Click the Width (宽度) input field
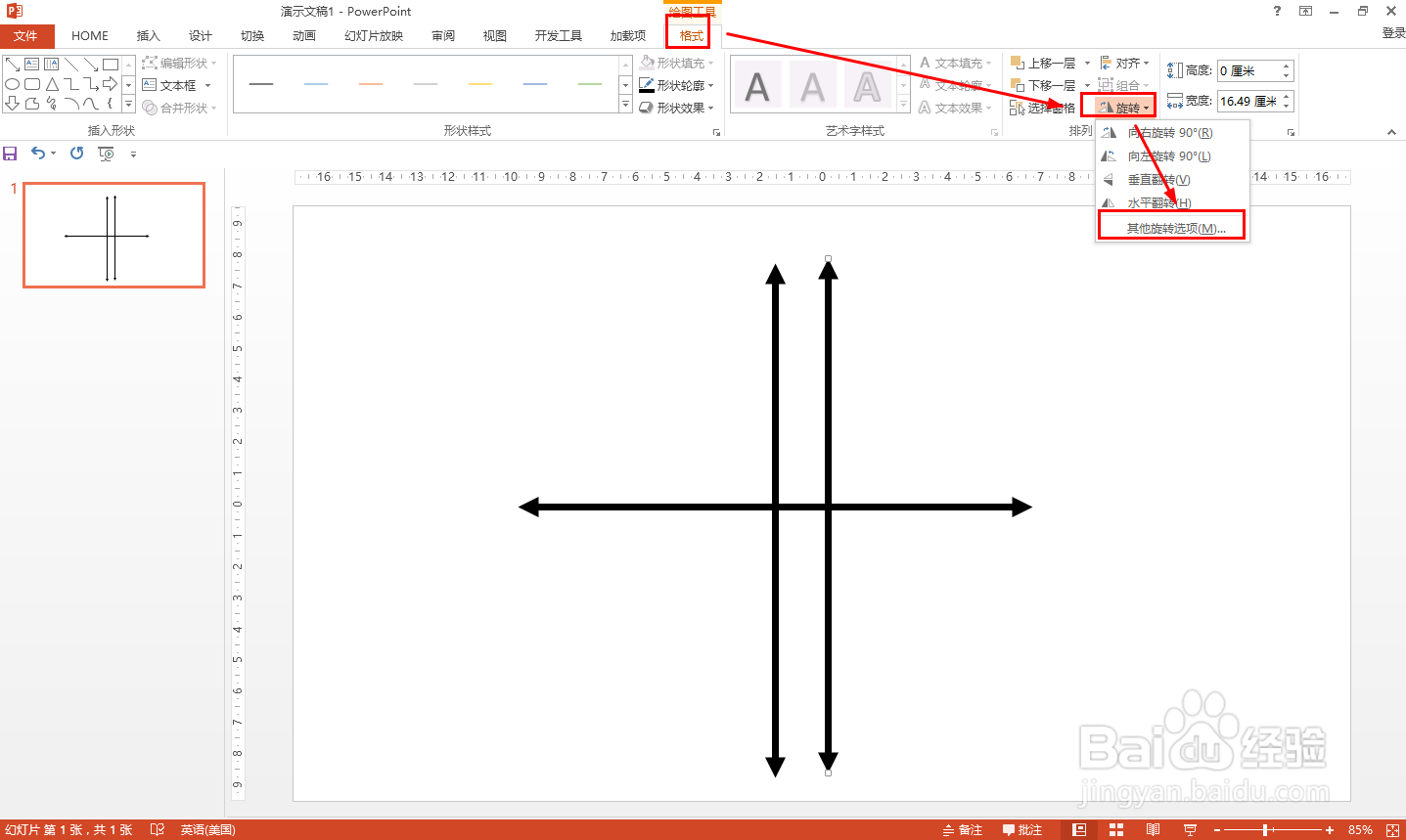This screenshot has height=840, width=1406. click(1248, 101)
